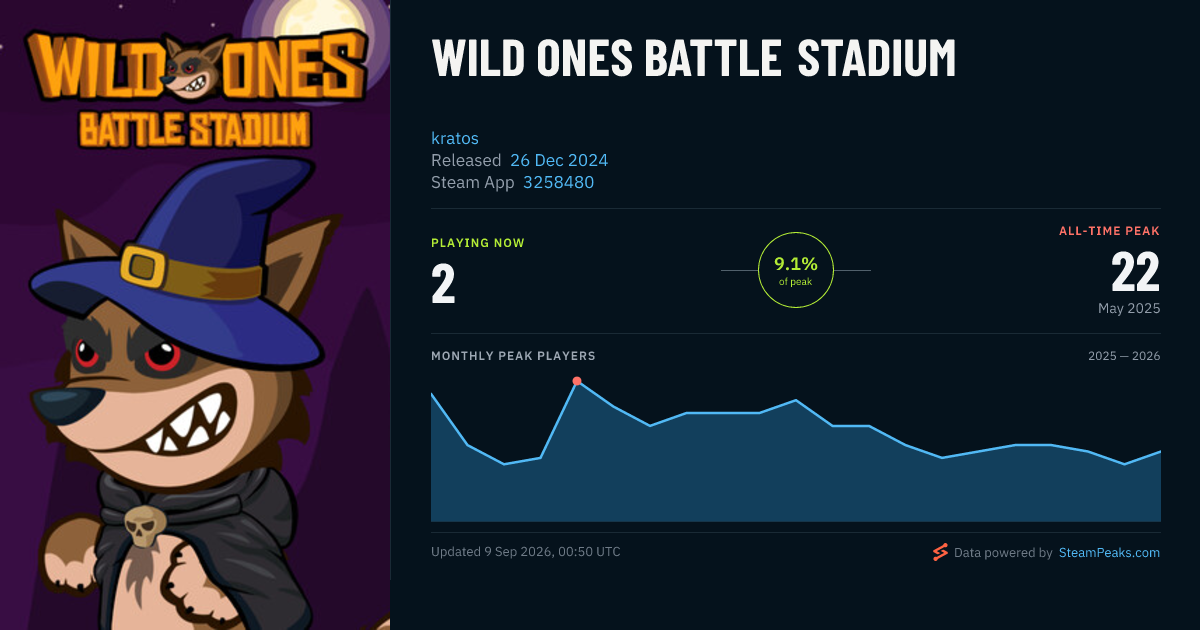Screen dimensions: 1200x630
Task: Click the Wild Ones Battle Stadium title heading
Action: coord(693,59)
